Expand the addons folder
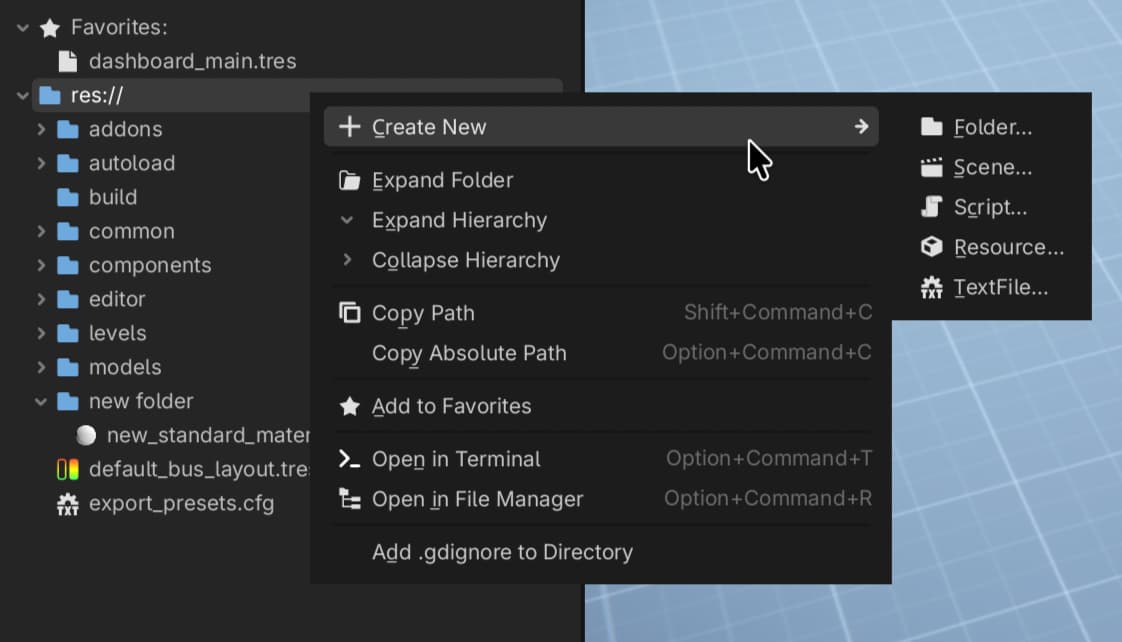This screenshot has height=642, width=1122. coord(41,129)
